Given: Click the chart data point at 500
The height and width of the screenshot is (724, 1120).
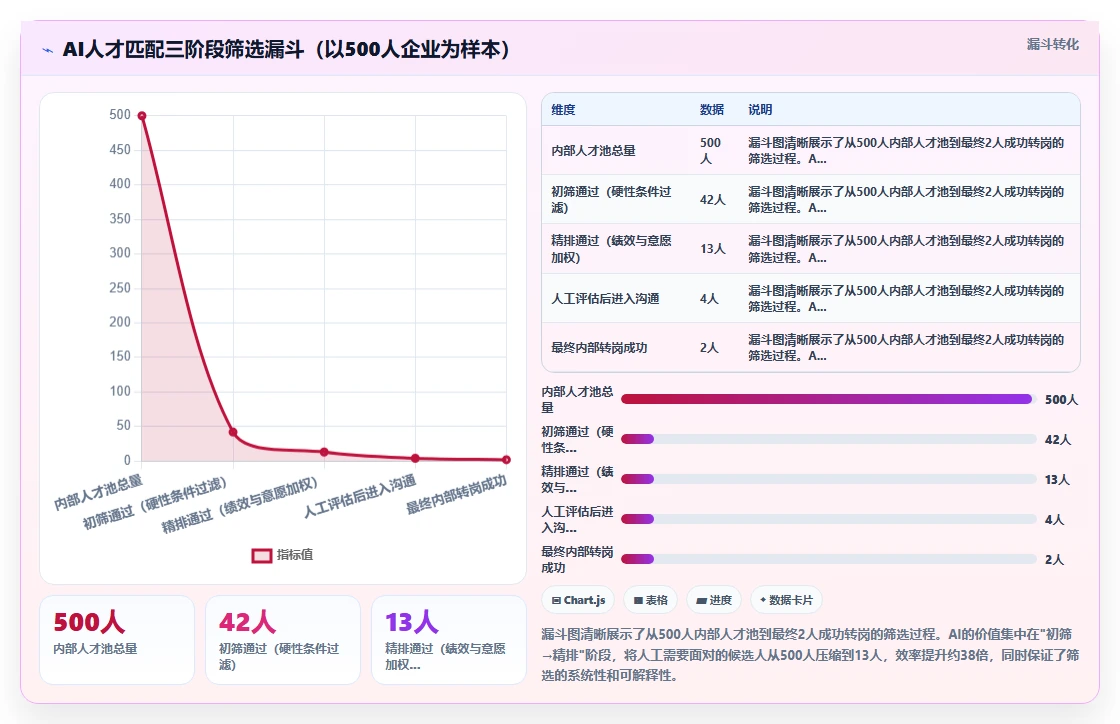Looking at the screenshot, I should tap(141, 116).
